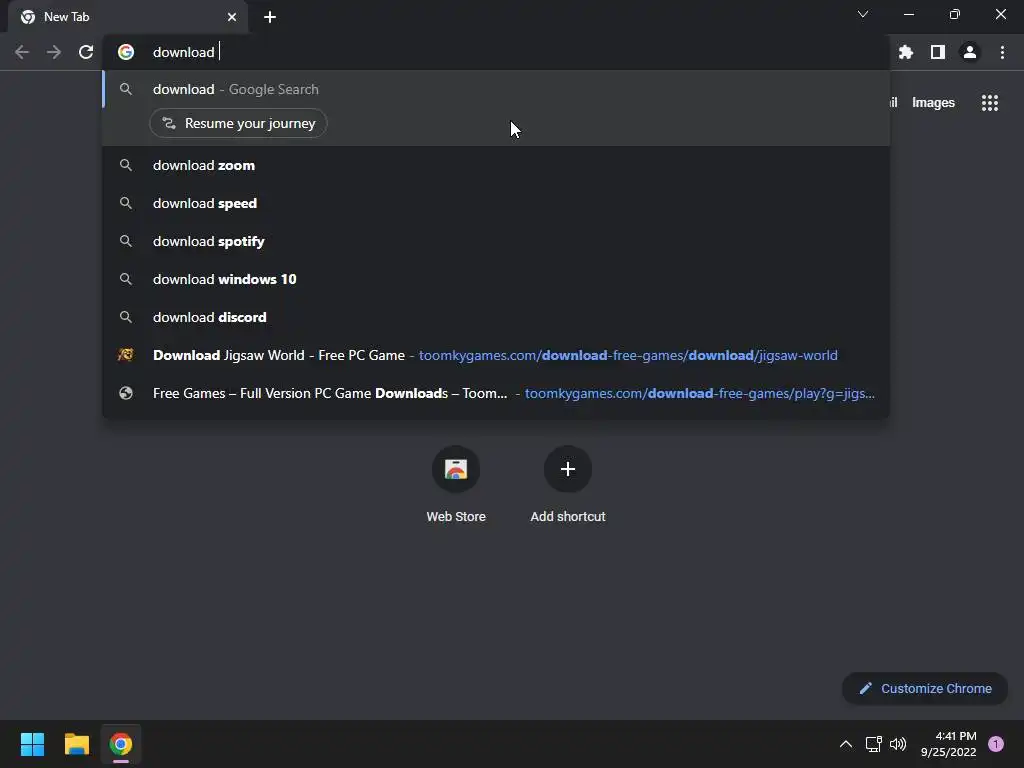Select the 'download discord' suggestion
Screen dimensions: 1024x768
496,317
